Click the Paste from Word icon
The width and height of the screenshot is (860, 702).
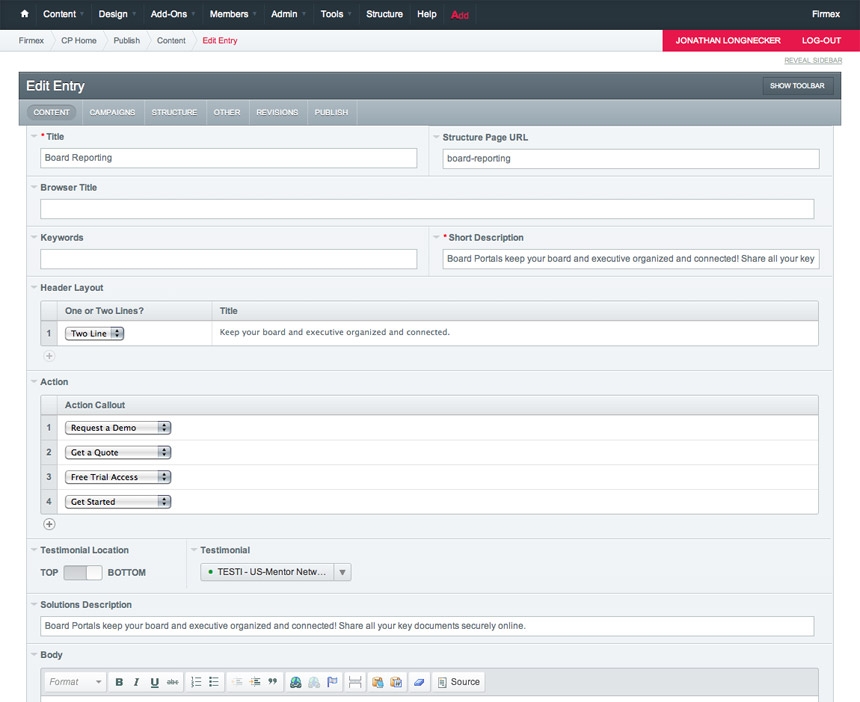tap(395, 682)
